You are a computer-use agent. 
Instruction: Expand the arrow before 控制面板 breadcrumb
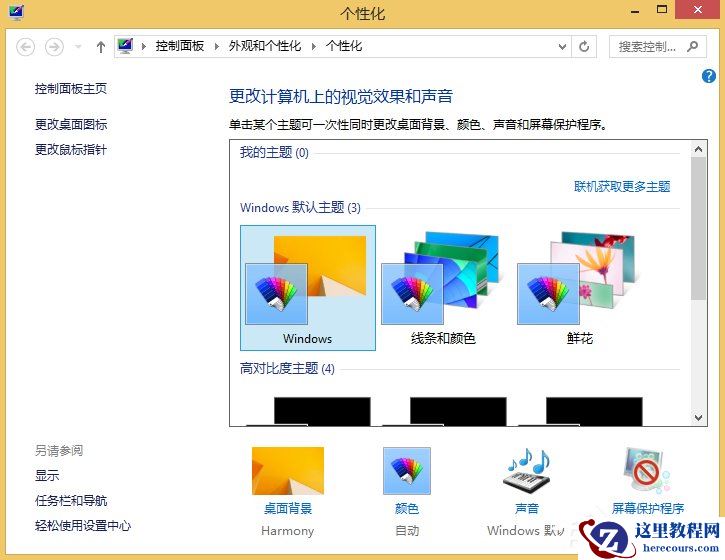point(144,46)
